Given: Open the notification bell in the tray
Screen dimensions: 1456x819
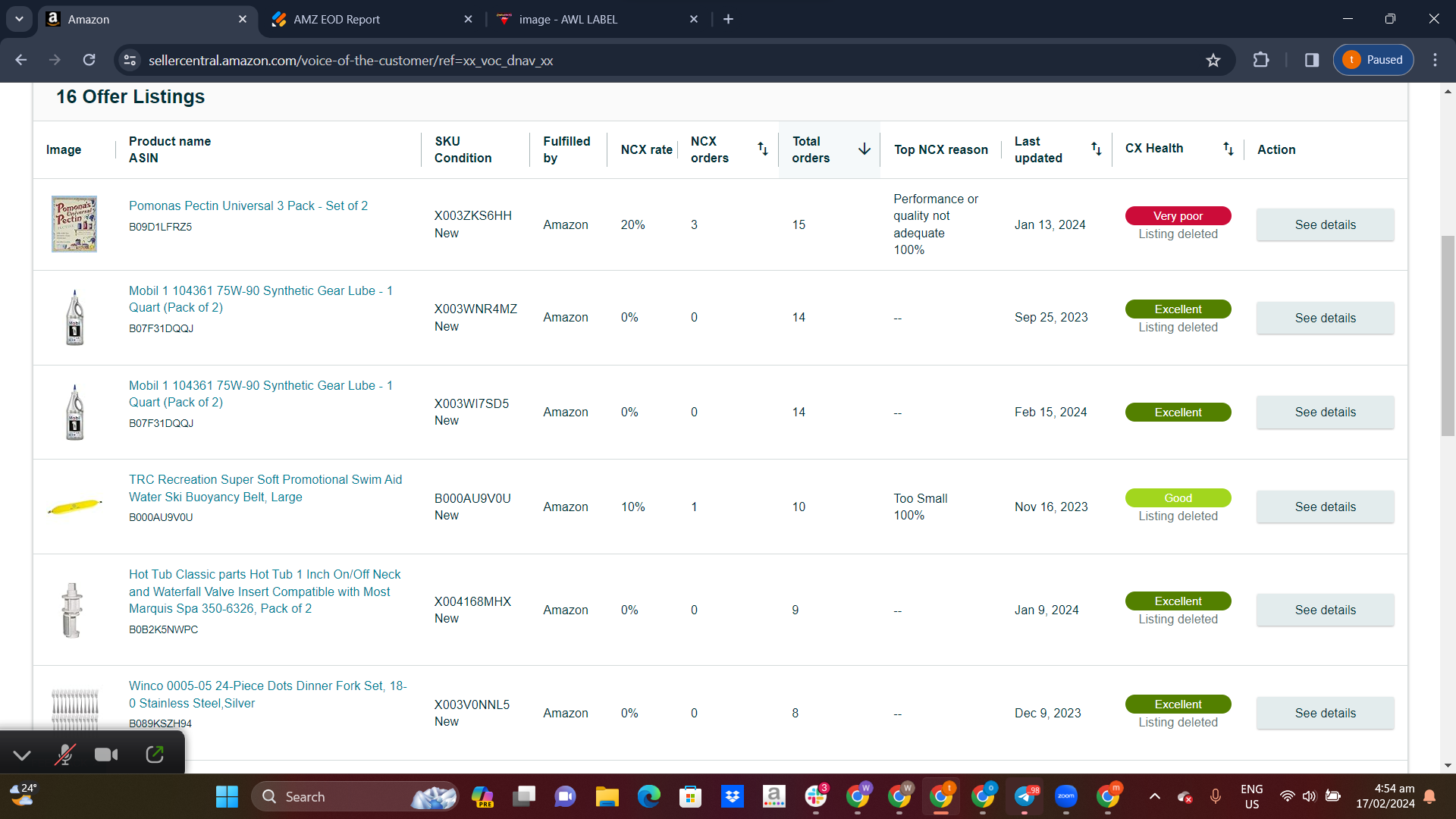Looking at the screenshot, I should [1429, 796].
